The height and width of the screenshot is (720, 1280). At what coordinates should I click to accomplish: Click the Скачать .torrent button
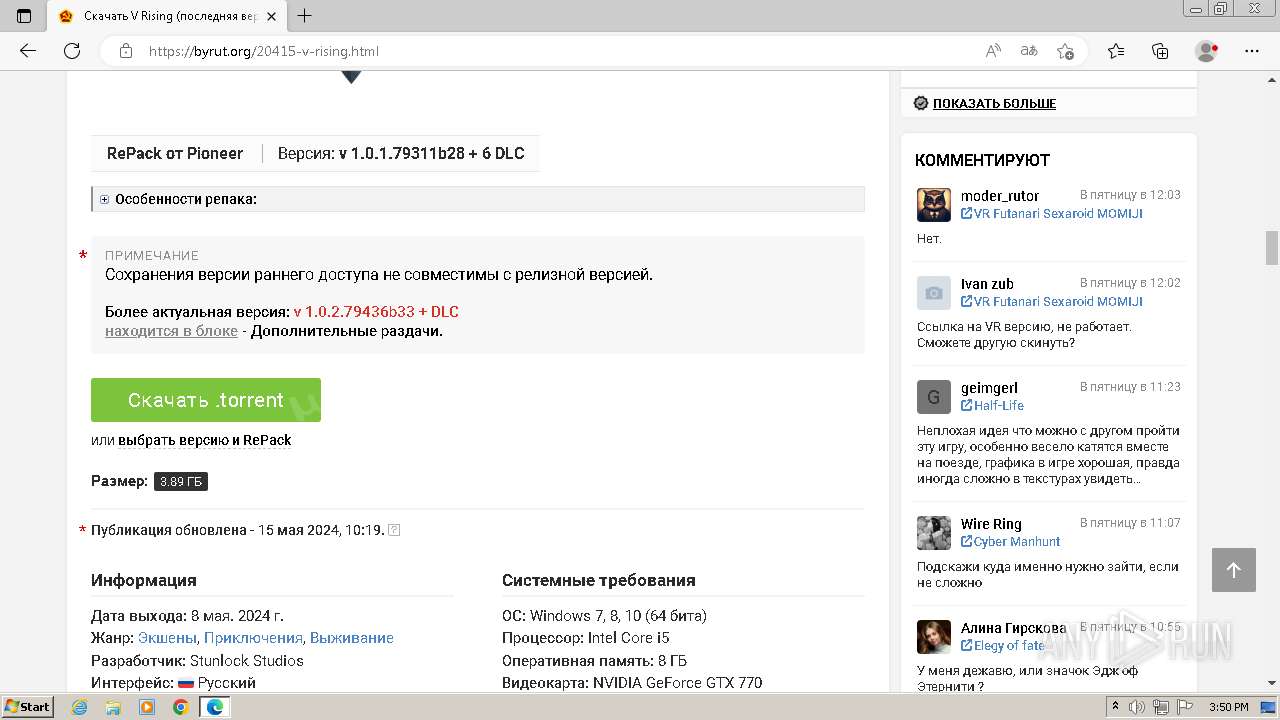[206, 400]
